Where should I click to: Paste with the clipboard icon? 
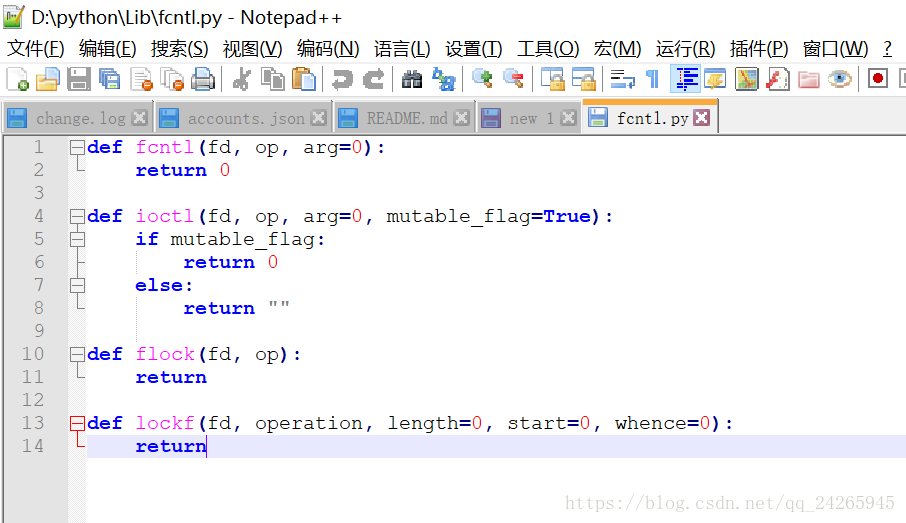pos(304,79)
